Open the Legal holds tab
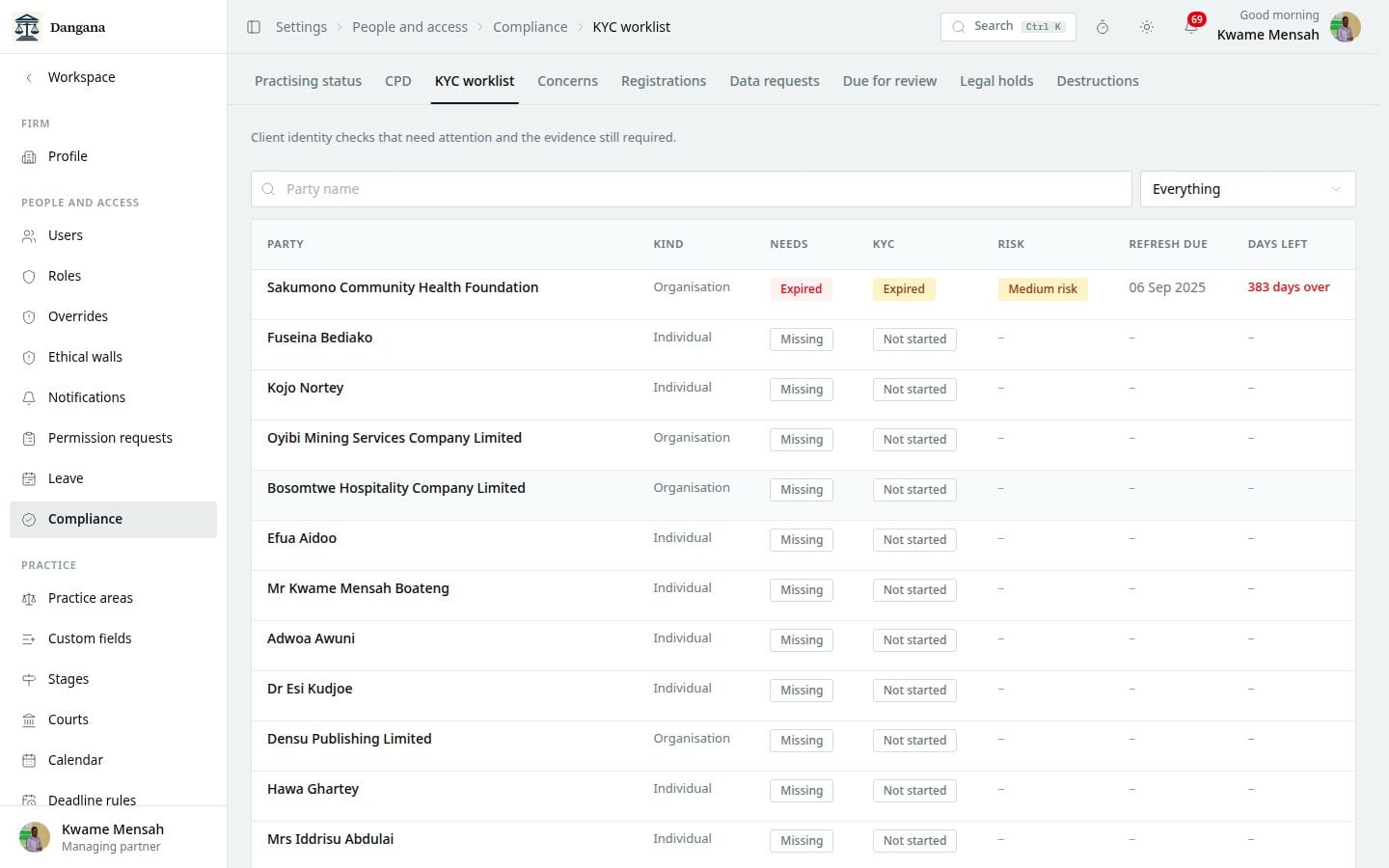 tap(996, 81)
